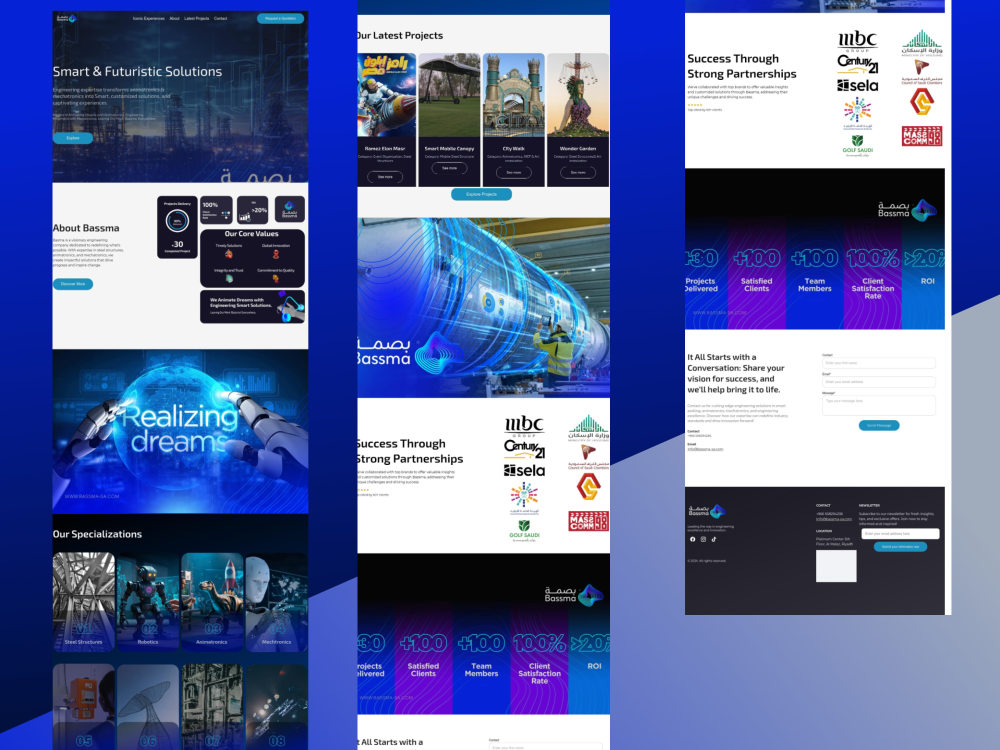Open the Ramez Elon Masr project image
The image size is (1000, 750).
point(386,95)
